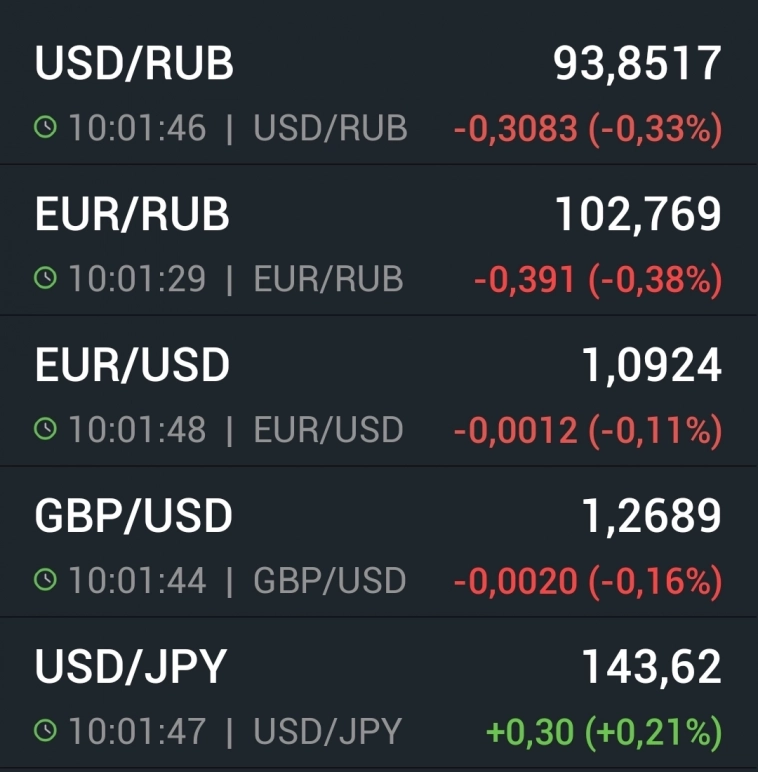Click the red -0,0020 (-0,16%) change
Viewport: 758px width, 772px height.
tap(587, 581)
